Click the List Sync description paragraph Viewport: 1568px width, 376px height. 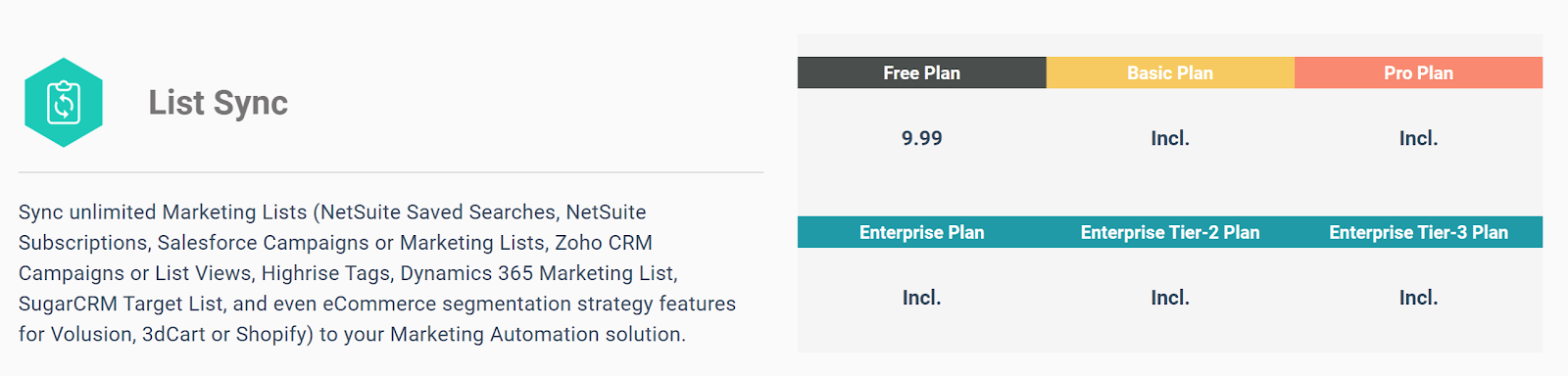[x=377, y=273]
